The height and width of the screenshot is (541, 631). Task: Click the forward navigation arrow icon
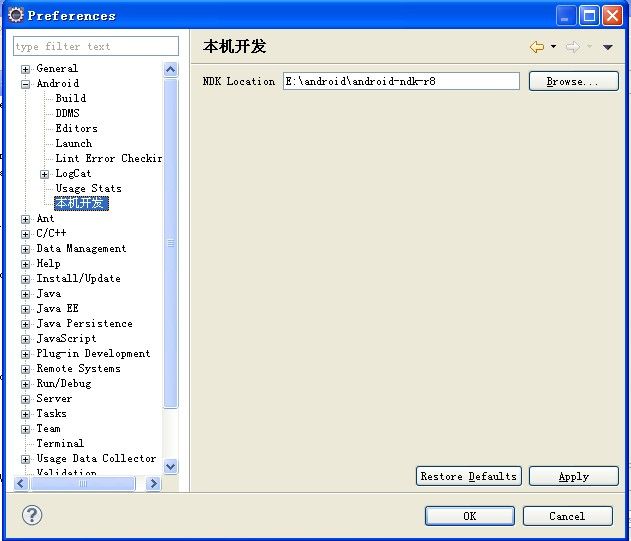[x=573, y=47]
